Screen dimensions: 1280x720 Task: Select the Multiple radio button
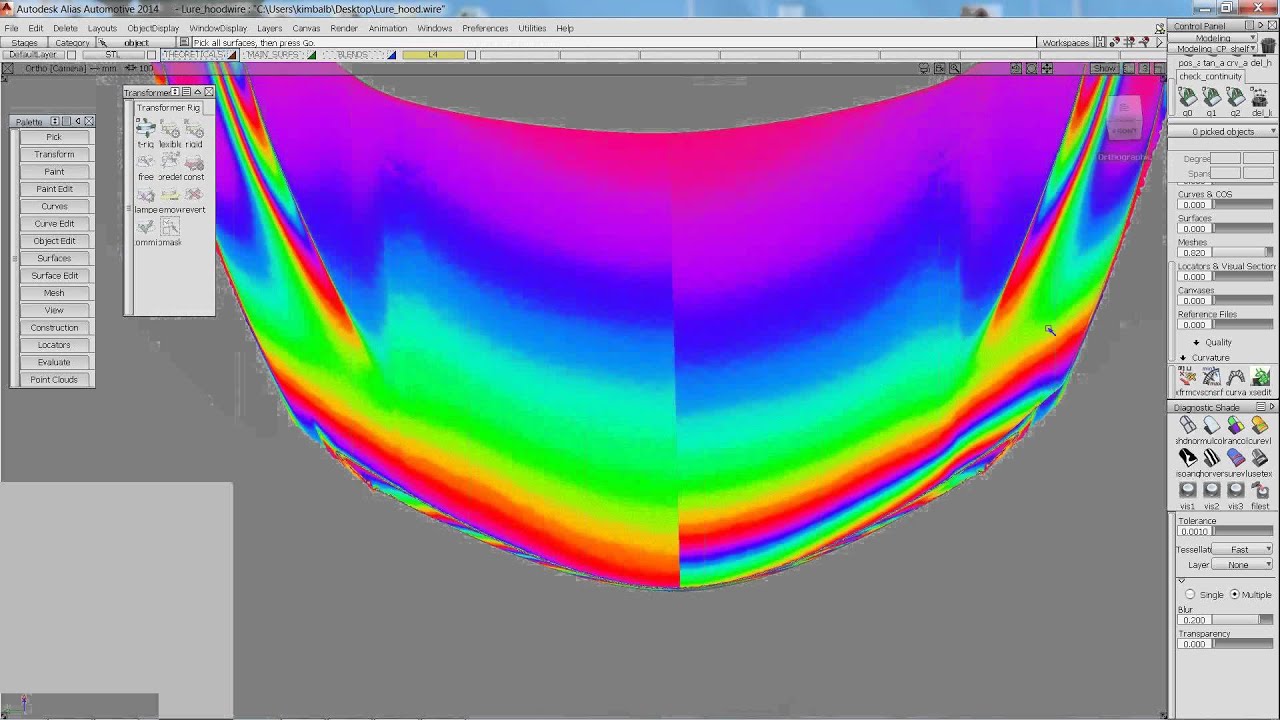1235,594
